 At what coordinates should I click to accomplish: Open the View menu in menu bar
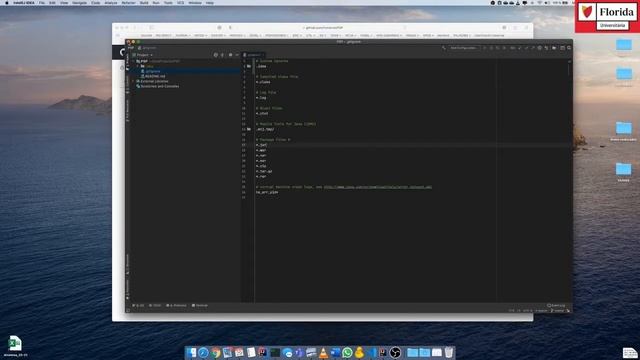click(64, 2)
